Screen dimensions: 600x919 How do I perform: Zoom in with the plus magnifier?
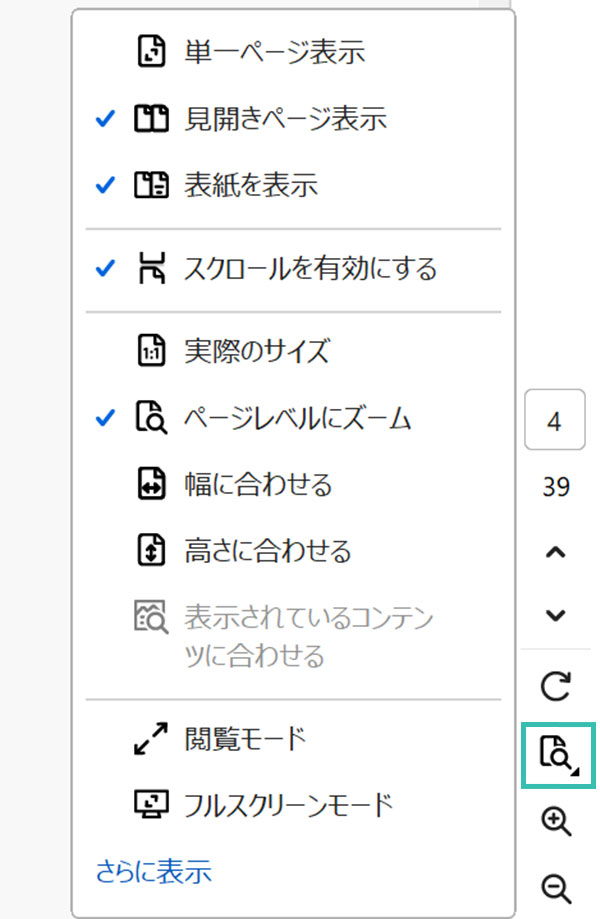point(556,821)
